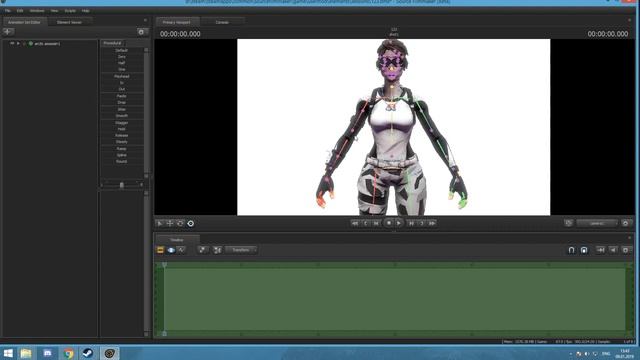Apply the Smooth procedural preset
This screenshot has width=640, height=360.
[x=122, y=116]
